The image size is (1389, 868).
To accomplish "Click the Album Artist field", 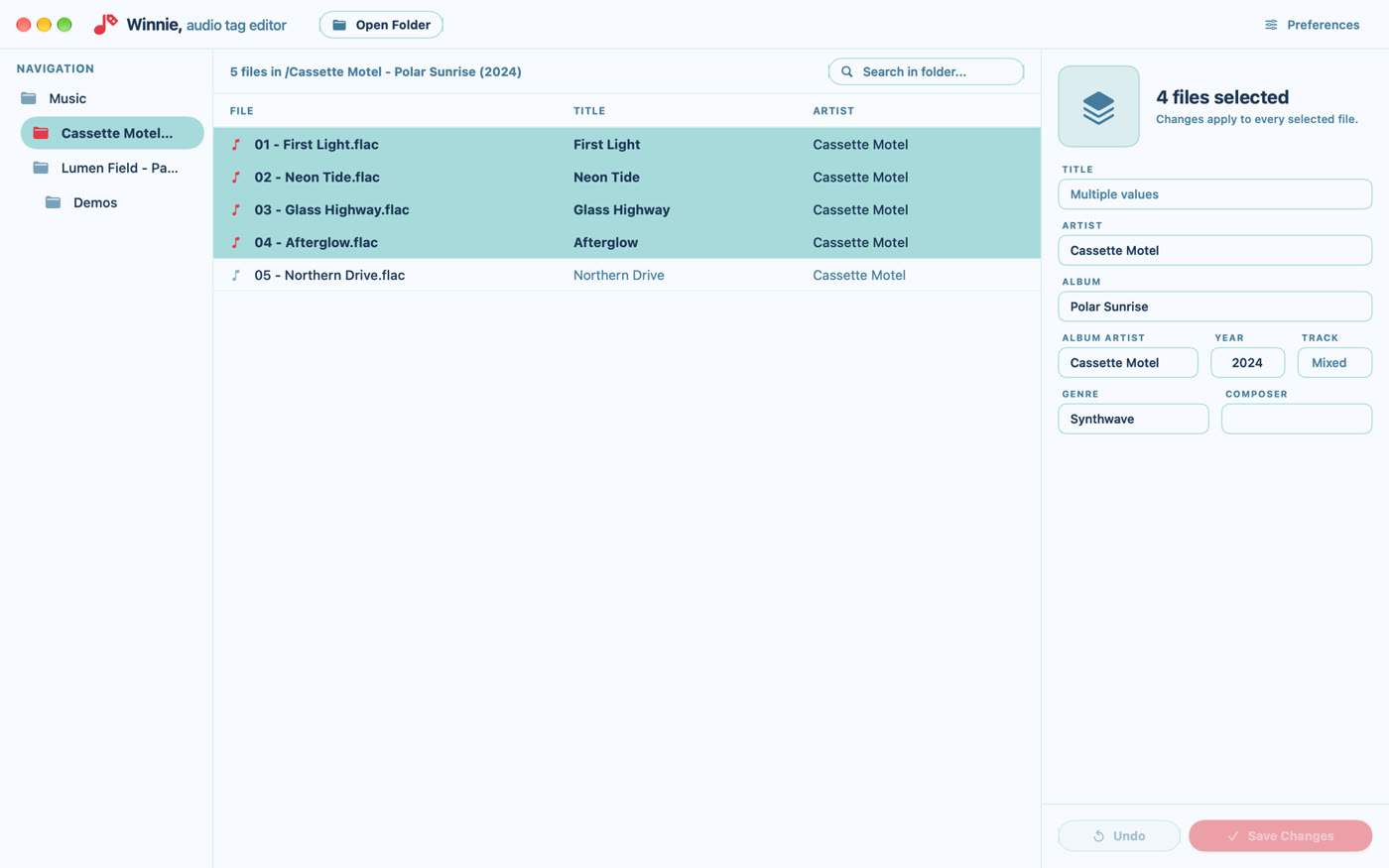I will 1128,363.
